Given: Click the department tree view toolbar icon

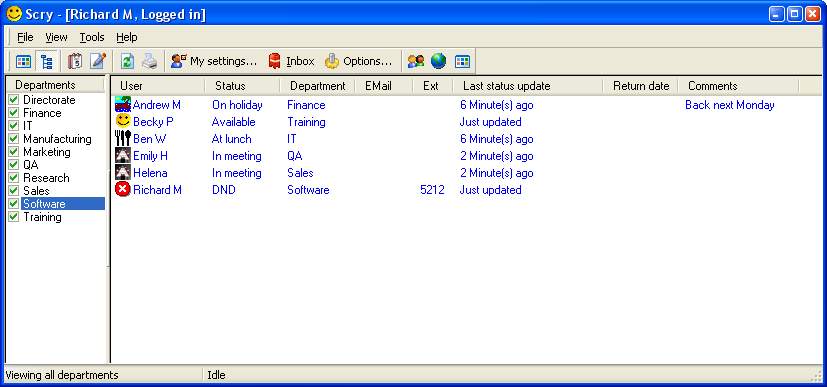Looking at the screenshot, I should tap(46, 61).
